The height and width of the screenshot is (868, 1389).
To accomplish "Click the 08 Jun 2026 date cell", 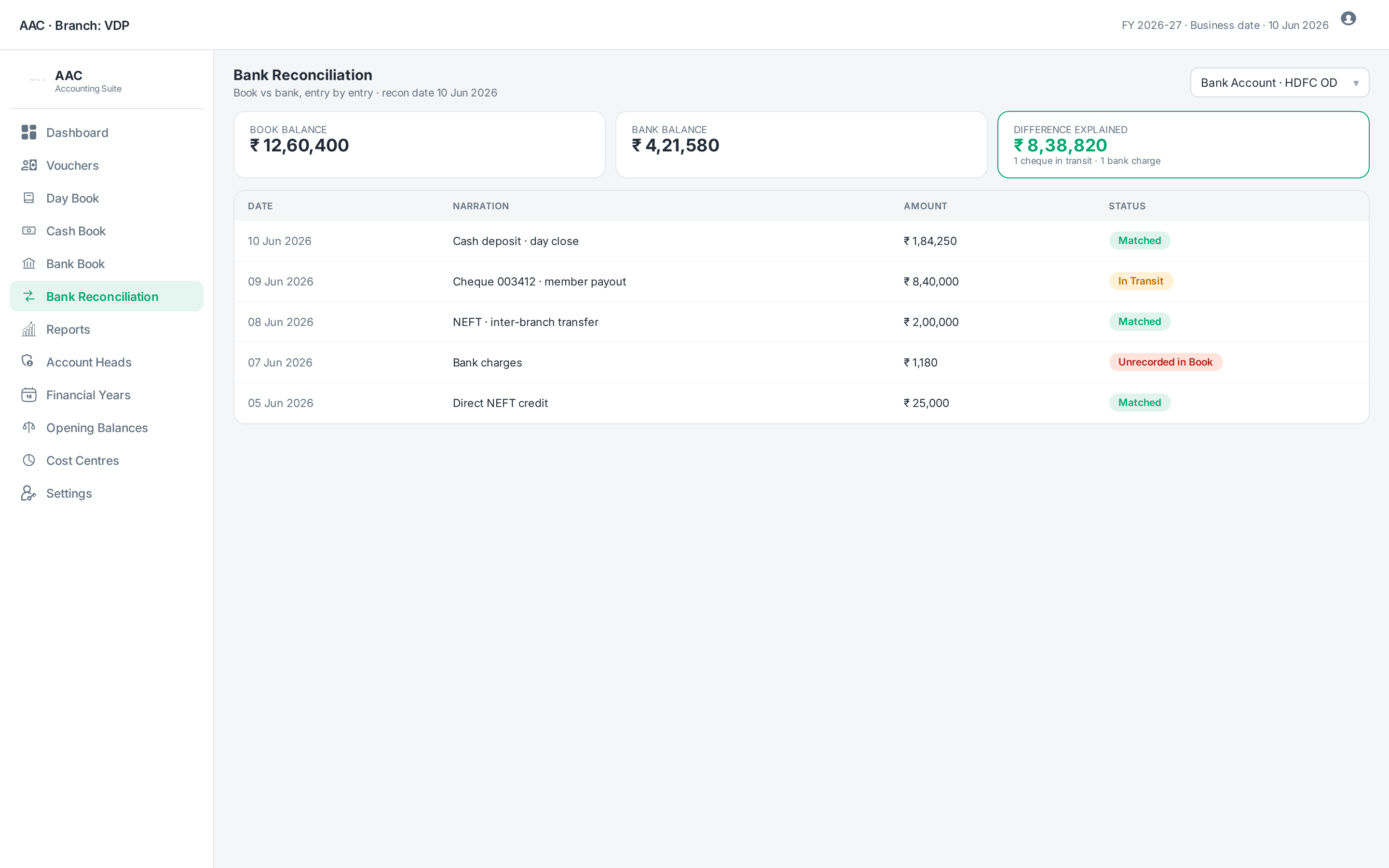I will pos(281,322).
